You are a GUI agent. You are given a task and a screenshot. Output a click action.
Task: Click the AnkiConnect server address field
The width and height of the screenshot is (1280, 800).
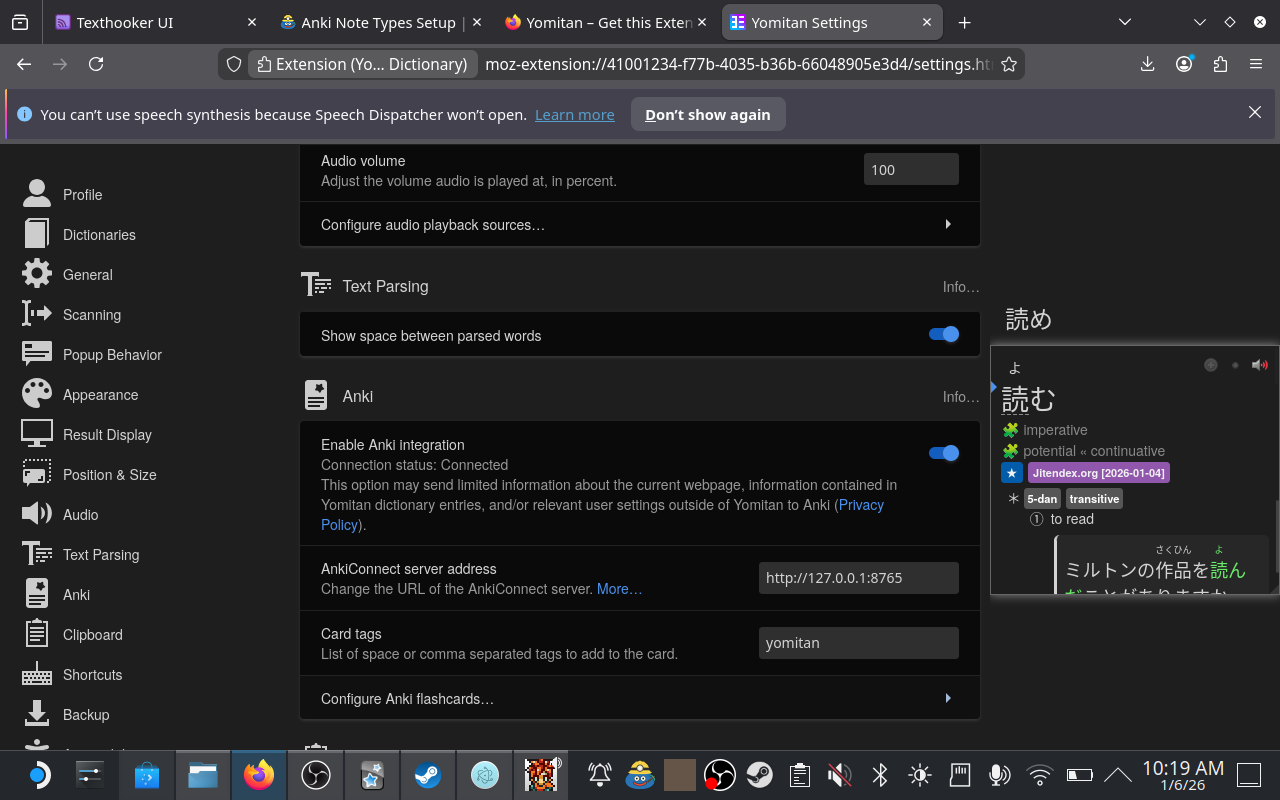(858, 577)
